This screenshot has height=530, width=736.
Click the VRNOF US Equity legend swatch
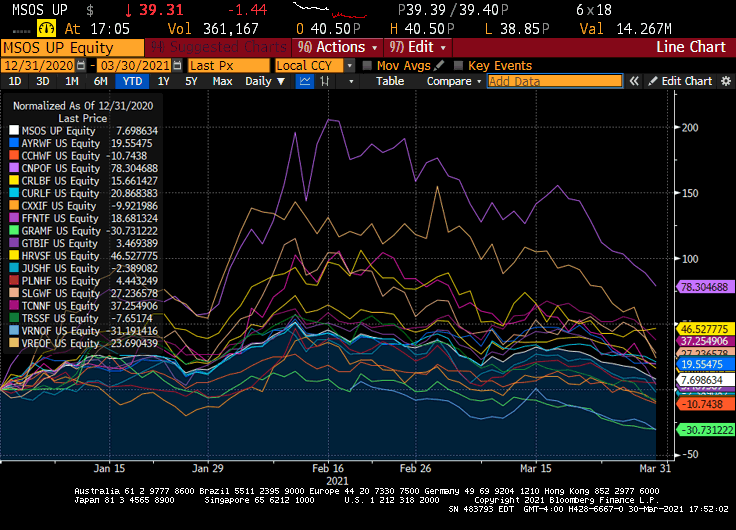click(x=14, y=330)
